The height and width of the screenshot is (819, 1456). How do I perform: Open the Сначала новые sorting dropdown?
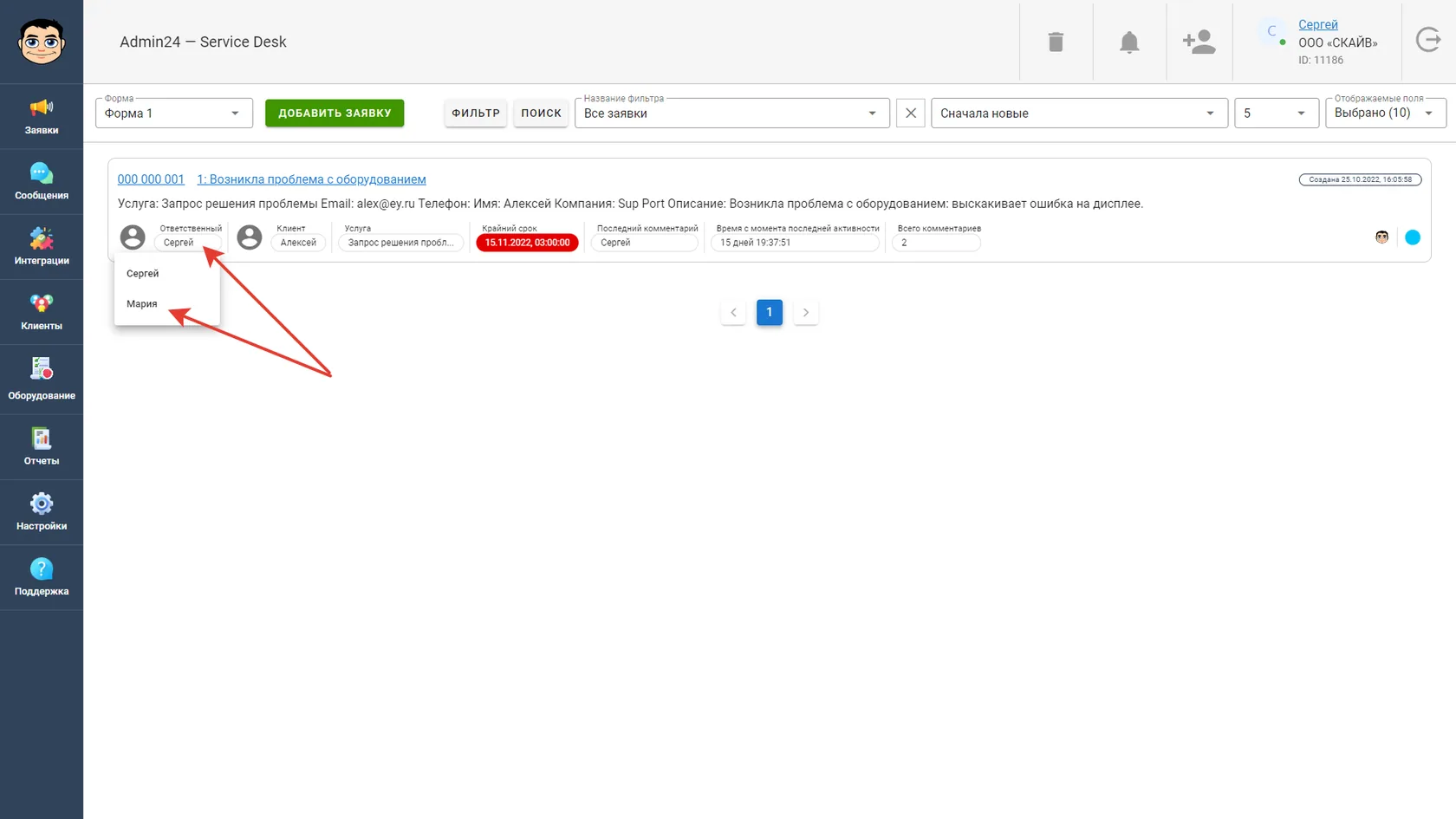1080,113
